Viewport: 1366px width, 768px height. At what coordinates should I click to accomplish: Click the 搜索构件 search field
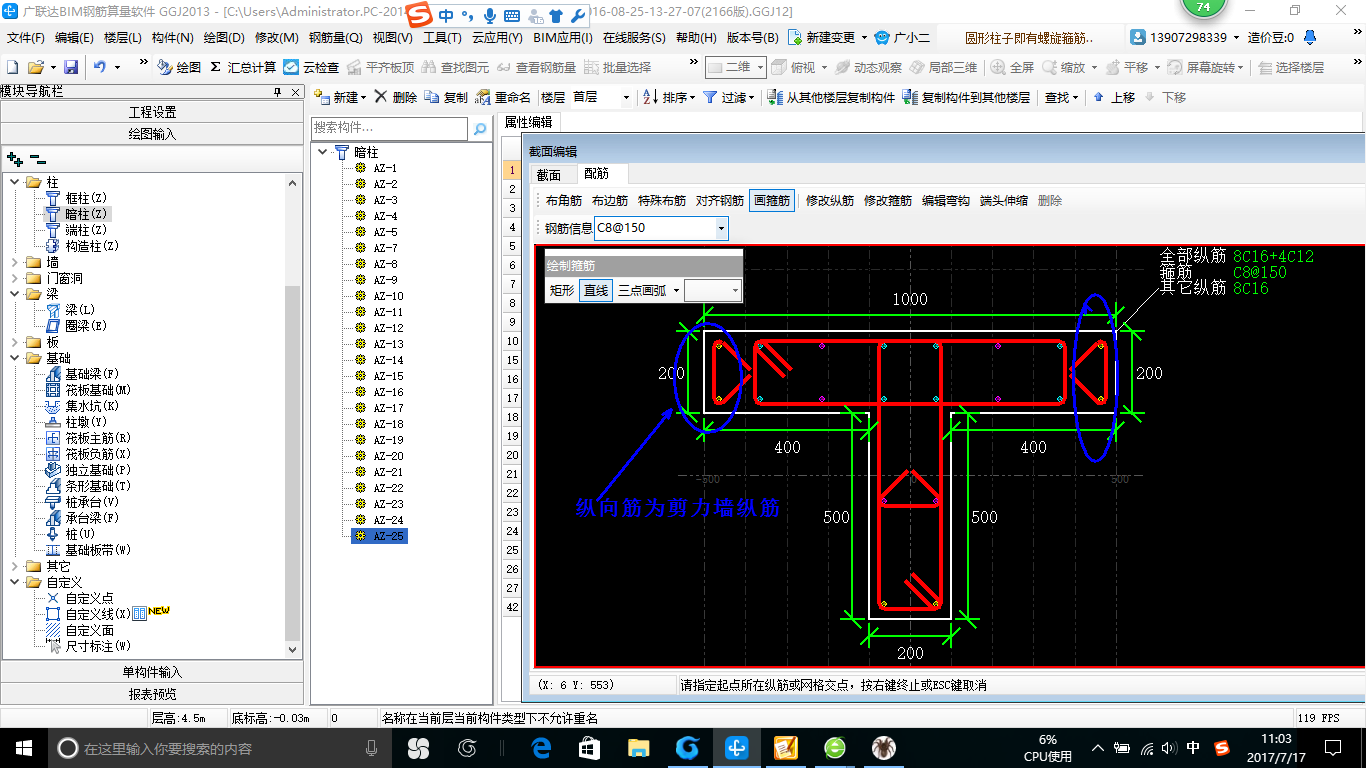click(389, 128)
